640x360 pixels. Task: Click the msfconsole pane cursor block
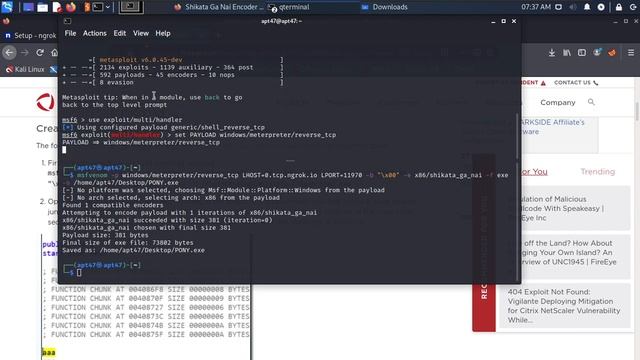[x=64, y=150]
